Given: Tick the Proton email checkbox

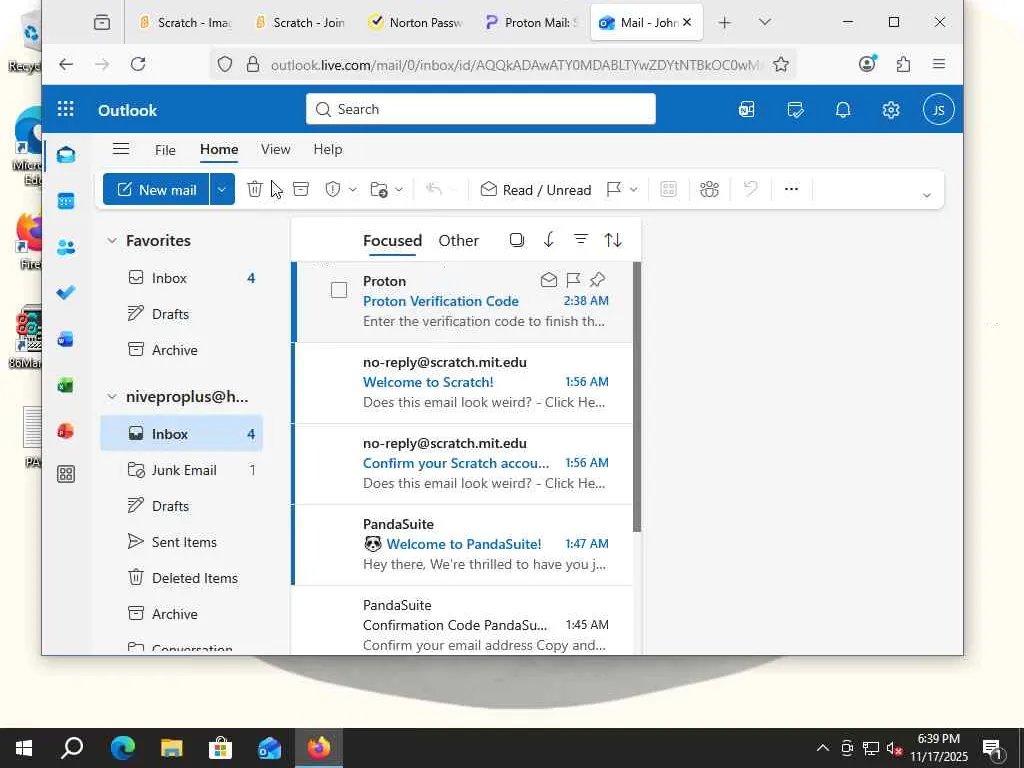Looking at the screenshot, I should pos(339,290).
